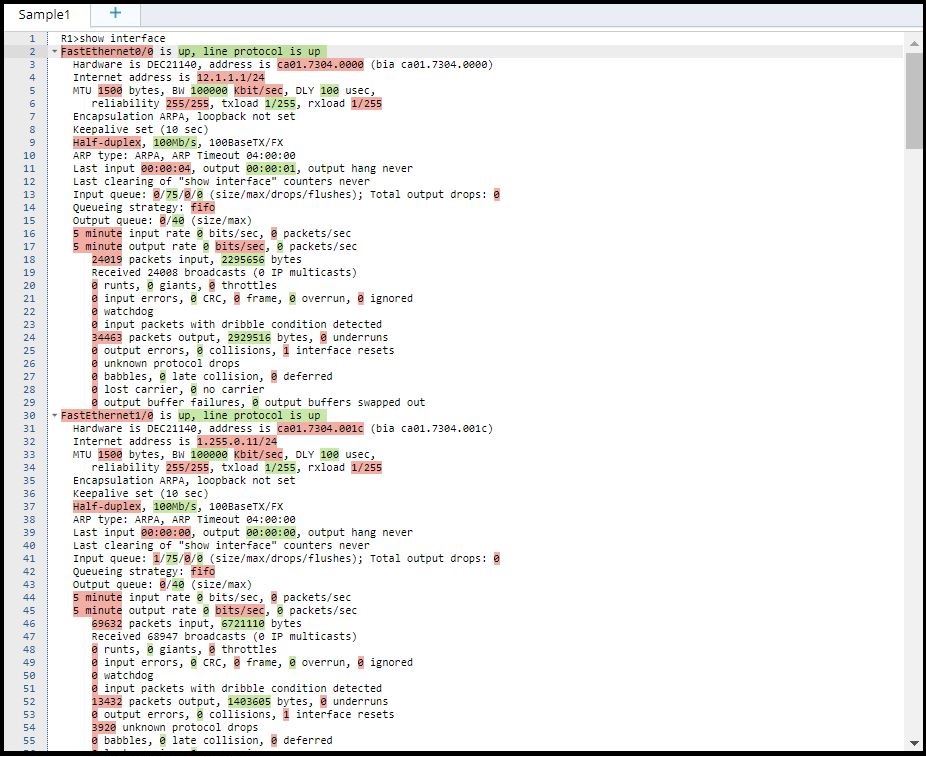Collapse the FastEthernet0/0 interface section
Screen dimensions: 926x757
point(52,51)
